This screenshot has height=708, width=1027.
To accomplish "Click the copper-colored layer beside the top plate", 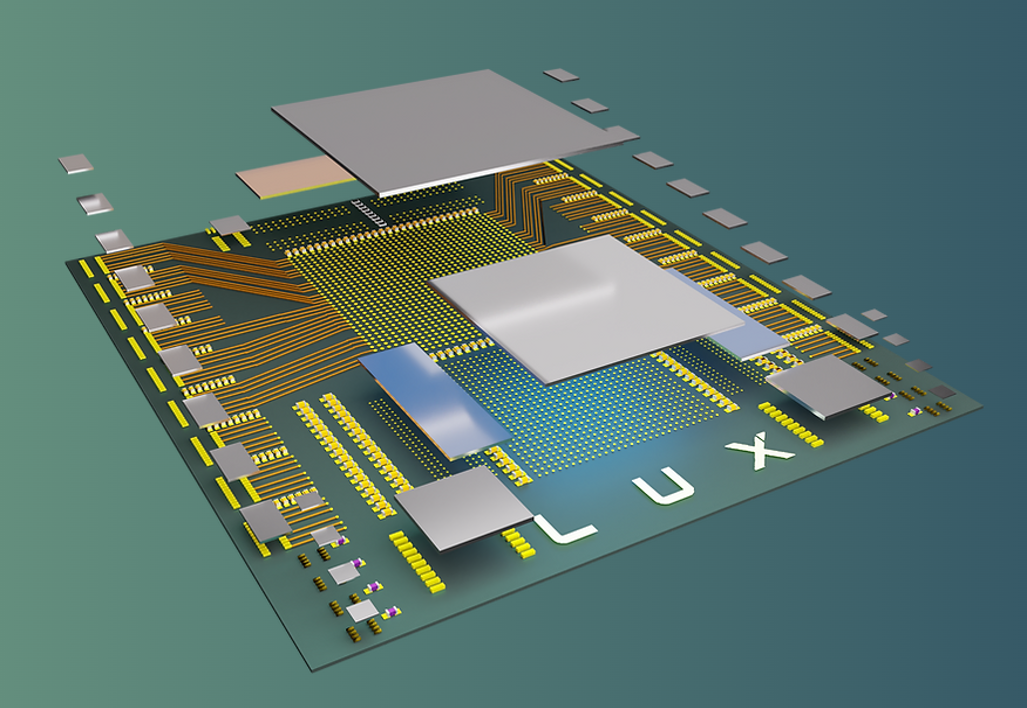I will [x=292, y=176].
